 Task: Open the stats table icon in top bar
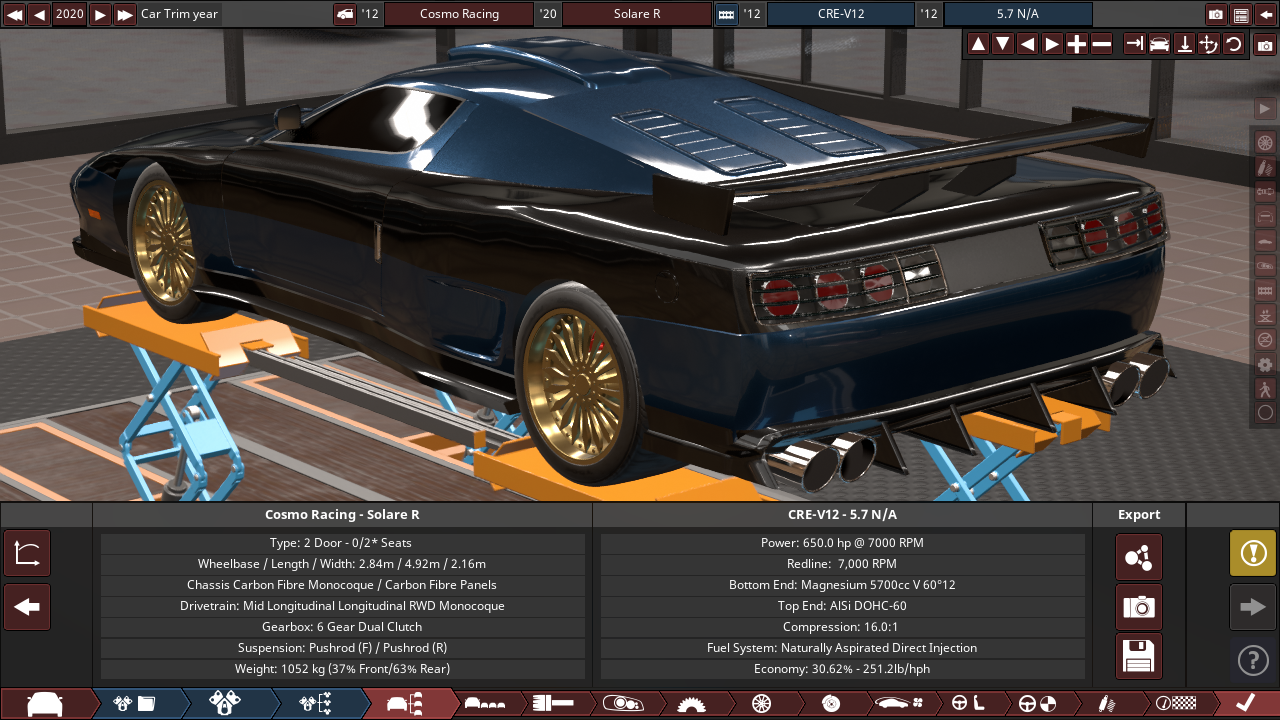1241,14
